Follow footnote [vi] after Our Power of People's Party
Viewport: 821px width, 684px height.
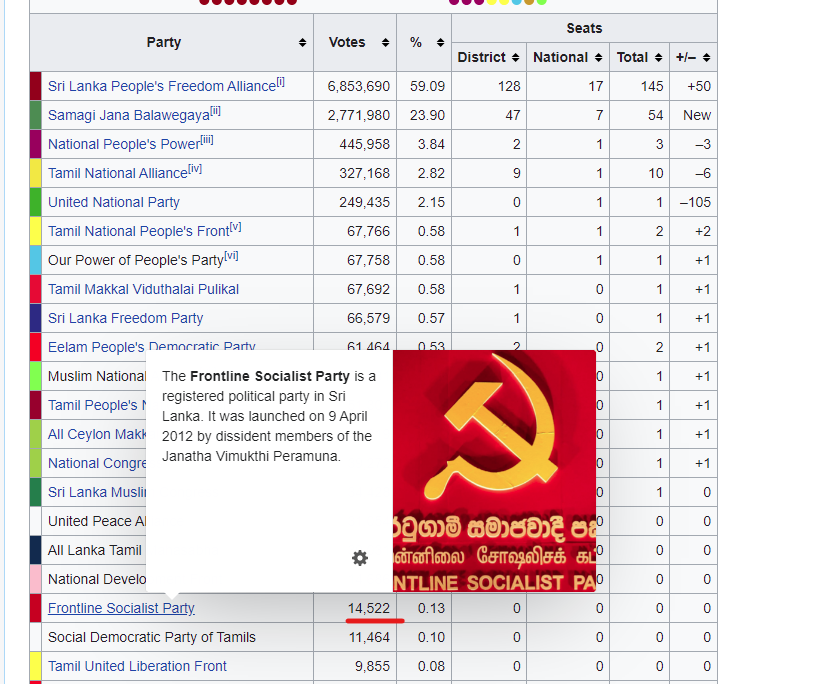(231, 256)
